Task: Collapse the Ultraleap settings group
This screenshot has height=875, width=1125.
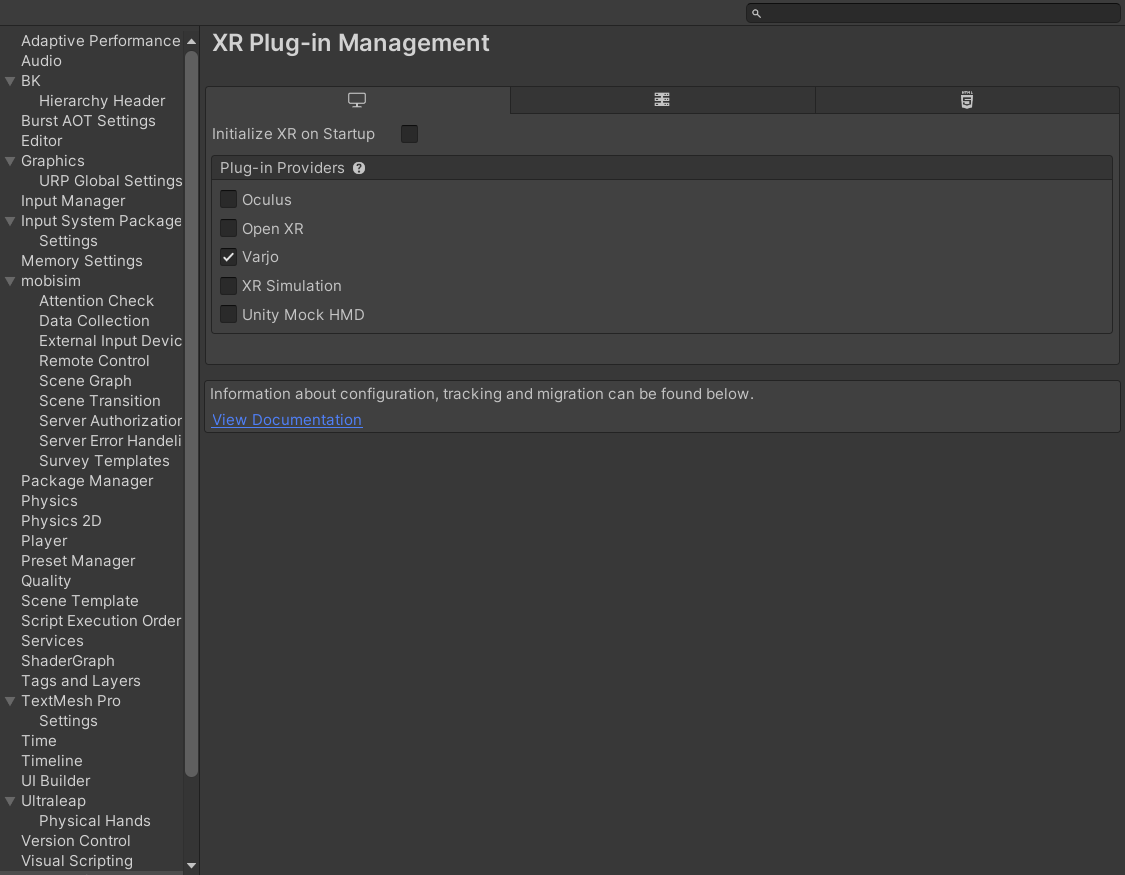Action: pyautogui.click(x=10, y=801)
